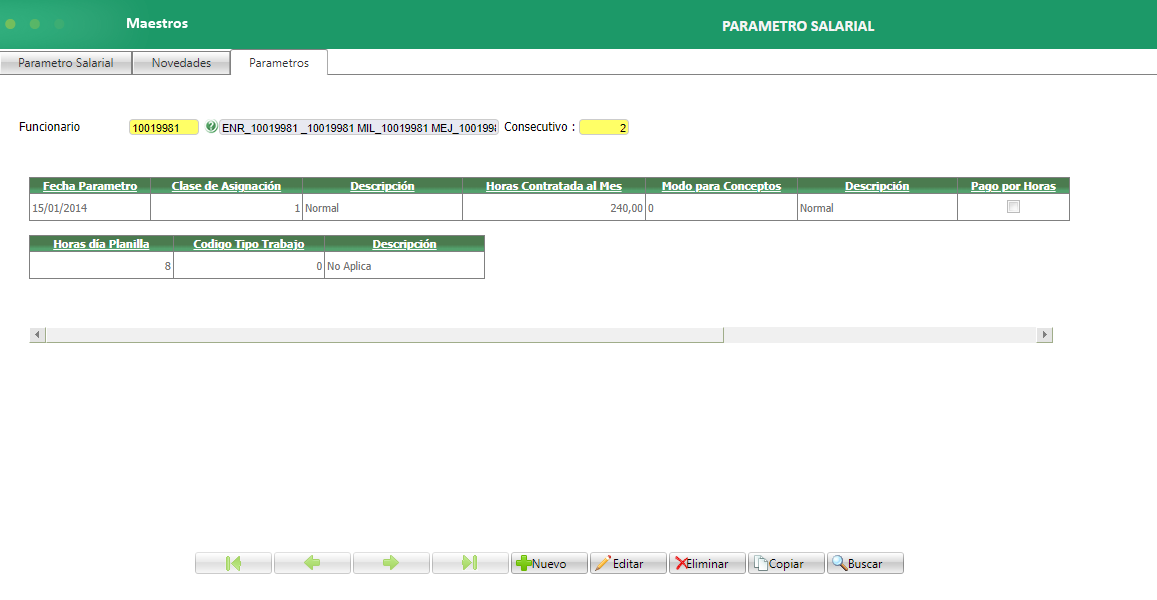This screenshot has width=1157, height=600.
Task: Sort by Fecha Parametro column header
Action: point(90,186)
